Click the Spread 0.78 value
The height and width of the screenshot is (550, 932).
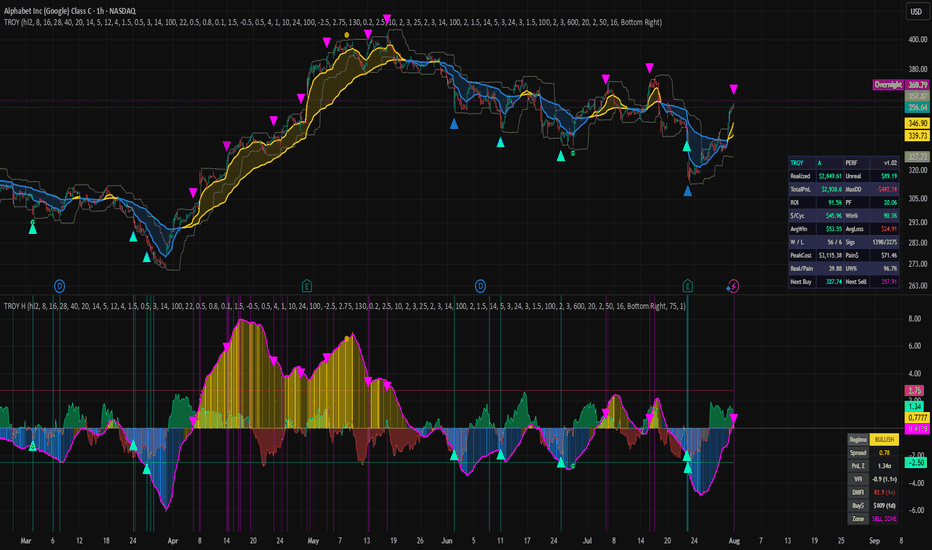point(884,452)
